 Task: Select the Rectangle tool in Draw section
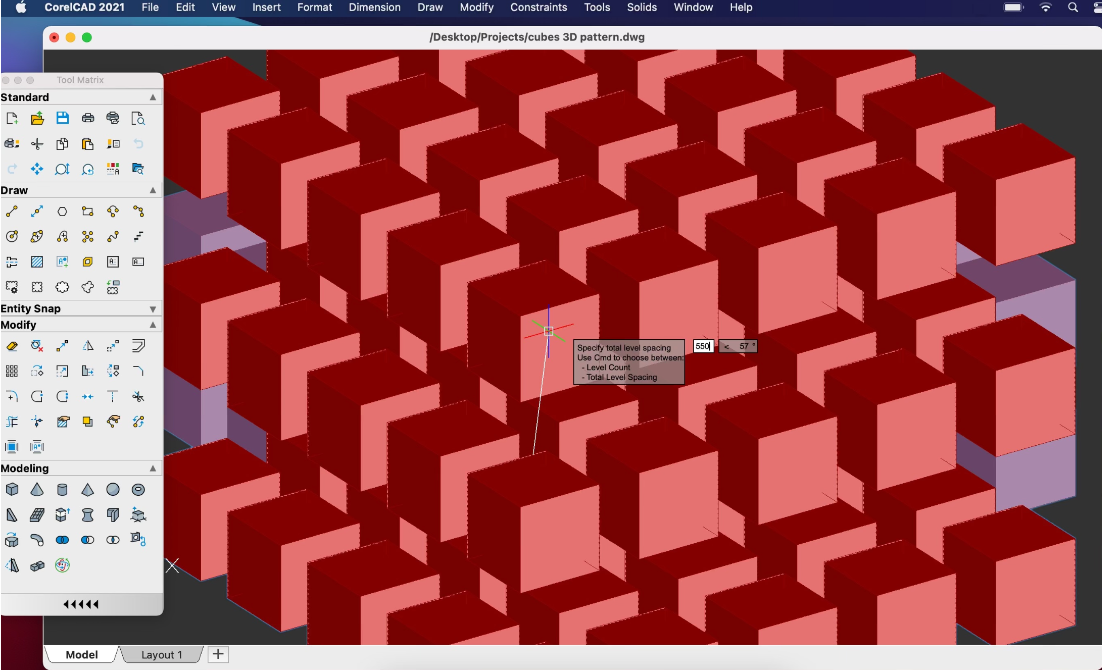[88, 212]
